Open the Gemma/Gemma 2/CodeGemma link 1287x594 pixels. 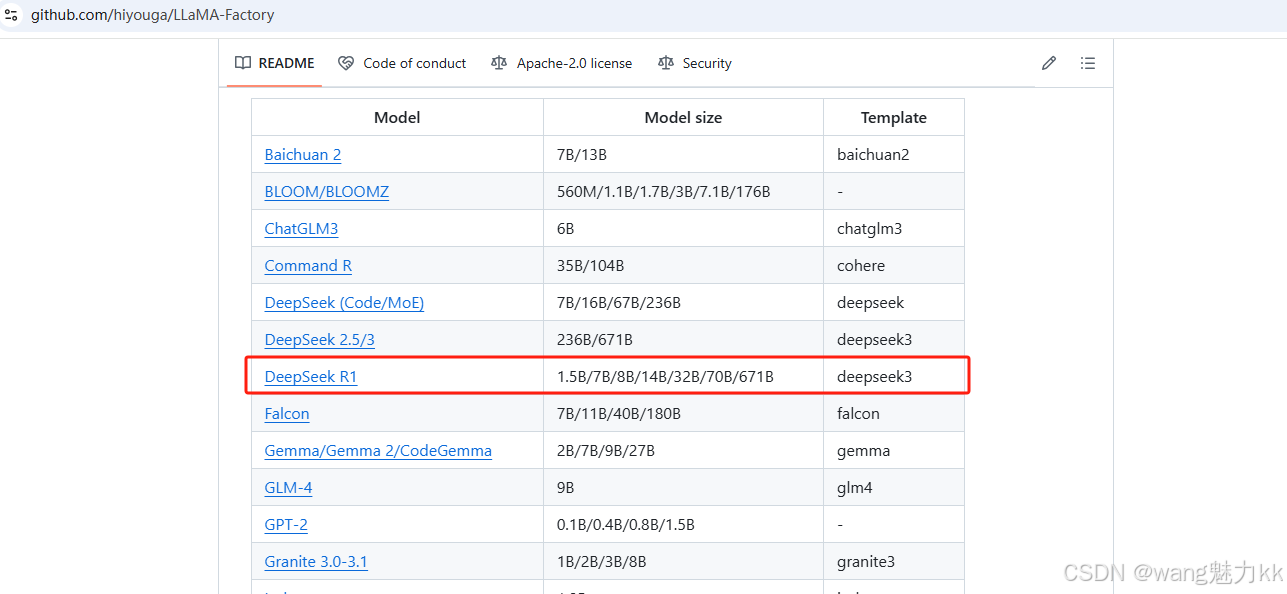(378, 451)
